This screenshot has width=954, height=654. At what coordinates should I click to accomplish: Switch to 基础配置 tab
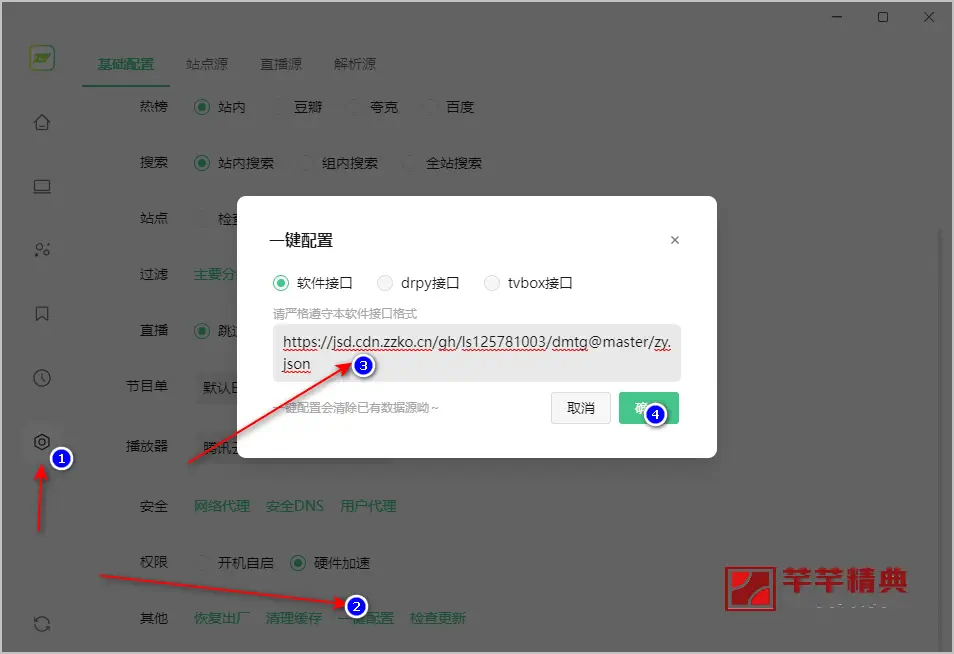(x=126, y=64)
